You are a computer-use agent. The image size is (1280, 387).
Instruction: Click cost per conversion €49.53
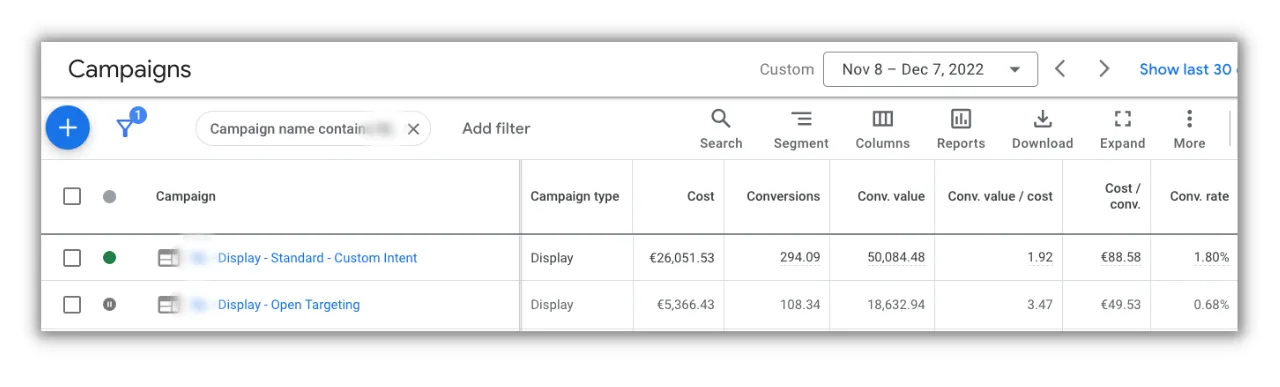pyautogui.click(x=1121, y=305)
